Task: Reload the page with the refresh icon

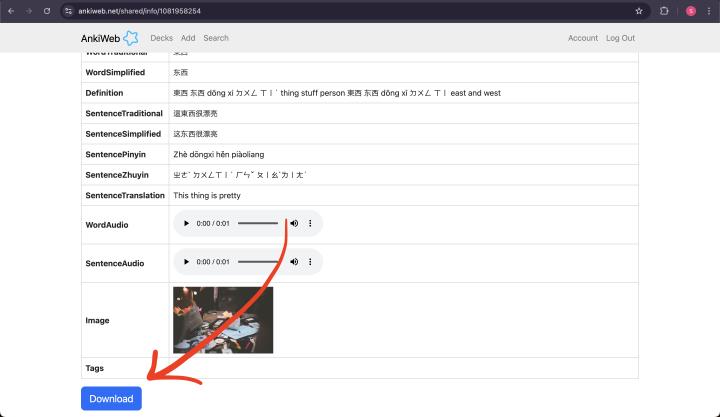Action: point(47,11)
